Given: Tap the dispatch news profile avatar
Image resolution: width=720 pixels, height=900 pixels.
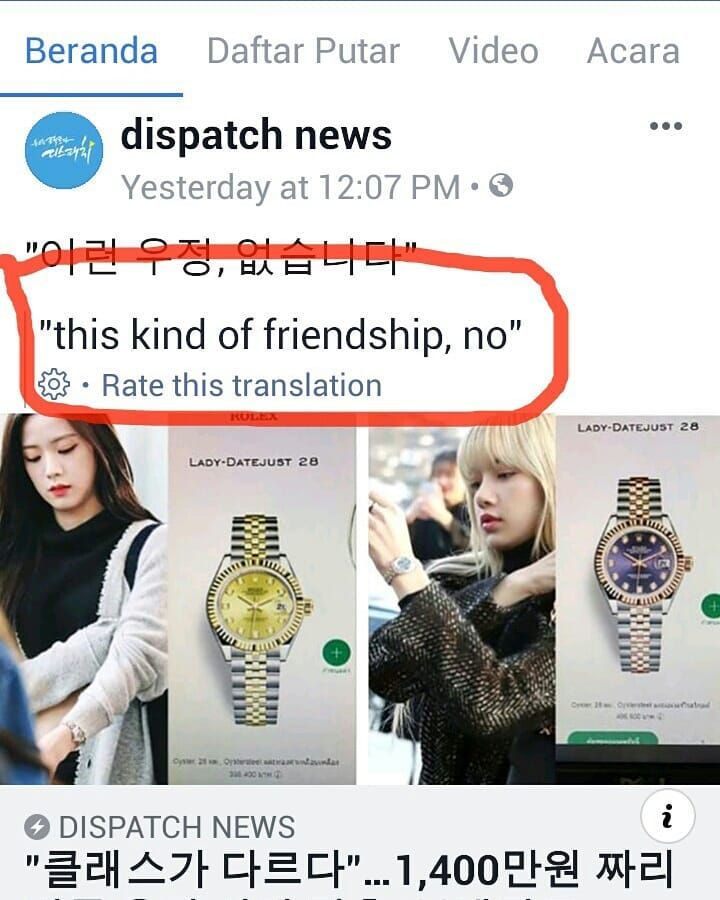Looking at the screenshot, I should (64, 150).
